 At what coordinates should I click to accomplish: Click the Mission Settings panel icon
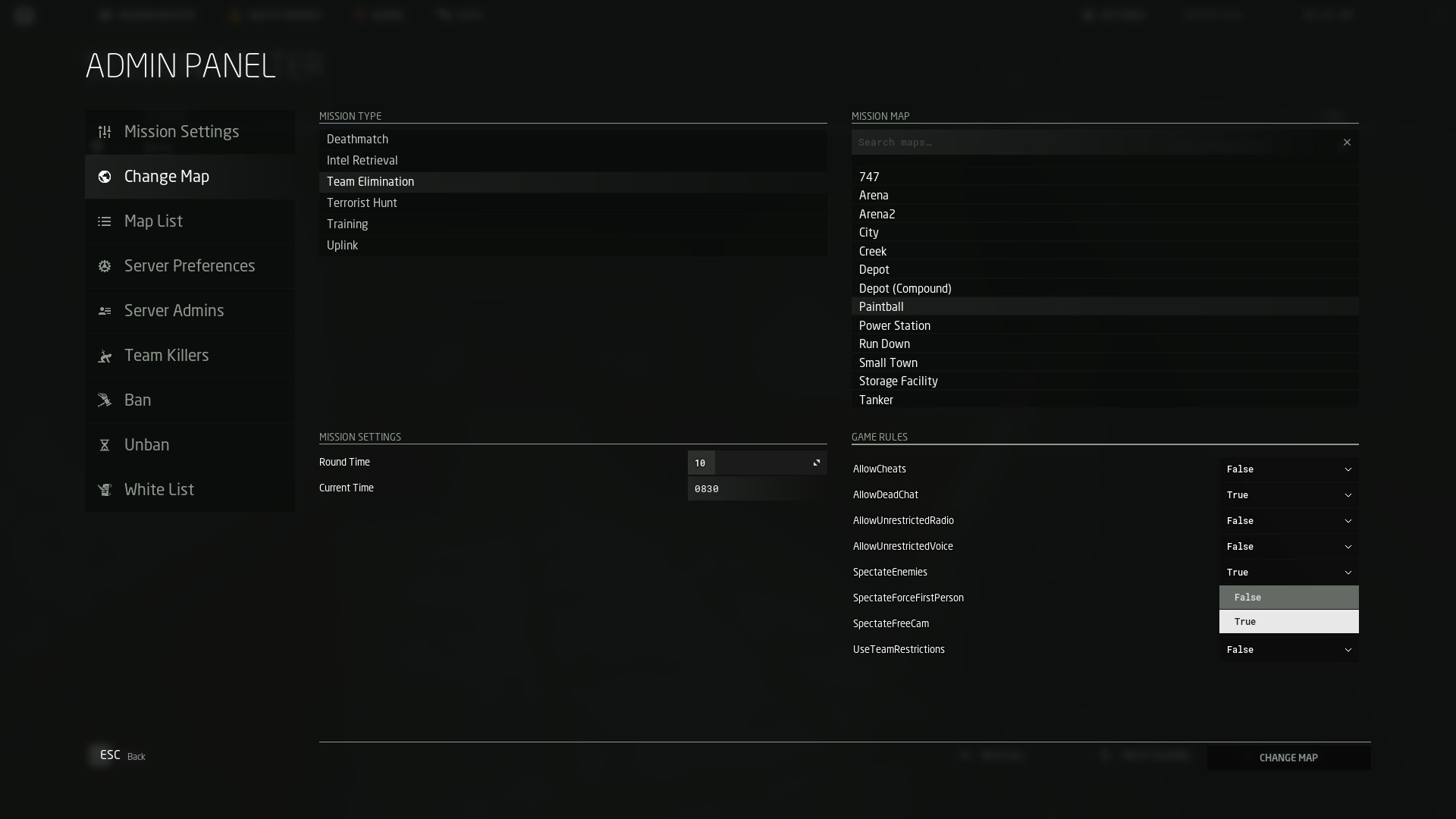[x=105, y=131]
